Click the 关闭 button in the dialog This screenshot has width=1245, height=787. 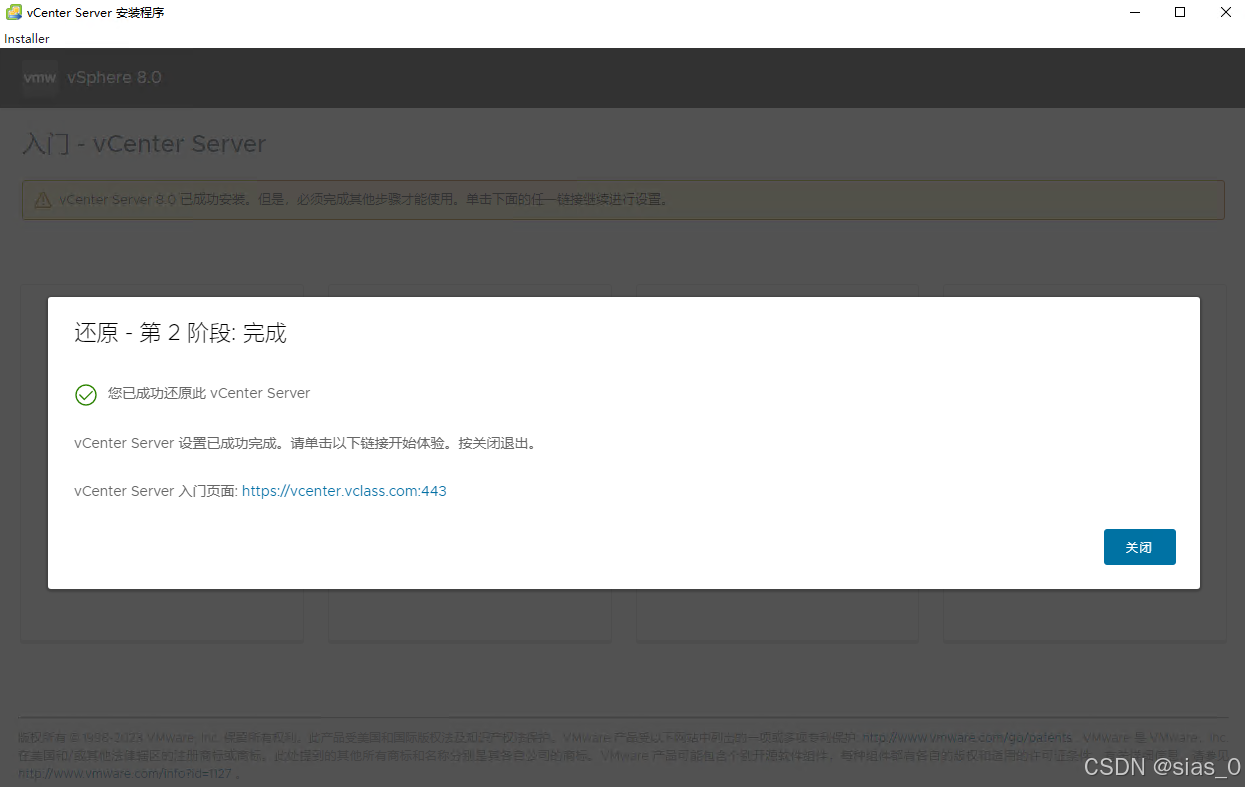coord(1139,547)
